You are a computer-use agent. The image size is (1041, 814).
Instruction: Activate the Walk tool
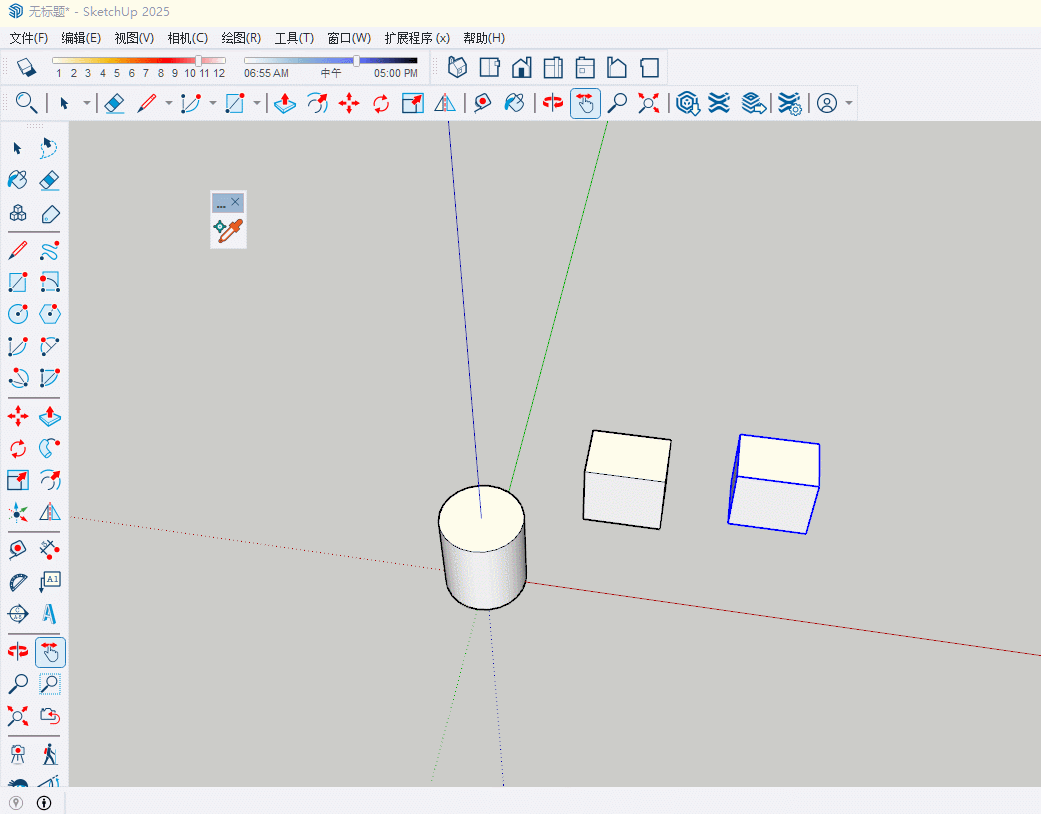coord(49,753)
